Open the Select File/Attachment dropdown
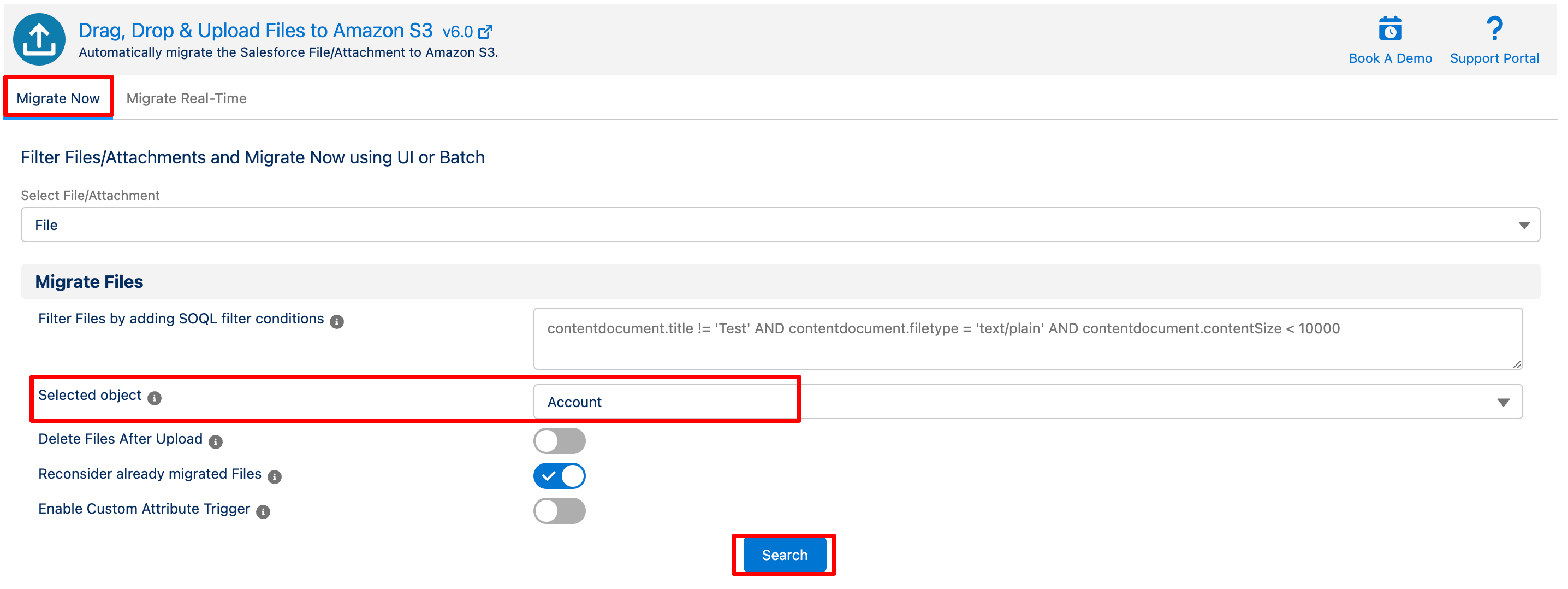Screen dimensions: 1568x589 click(x=780, y=225)
